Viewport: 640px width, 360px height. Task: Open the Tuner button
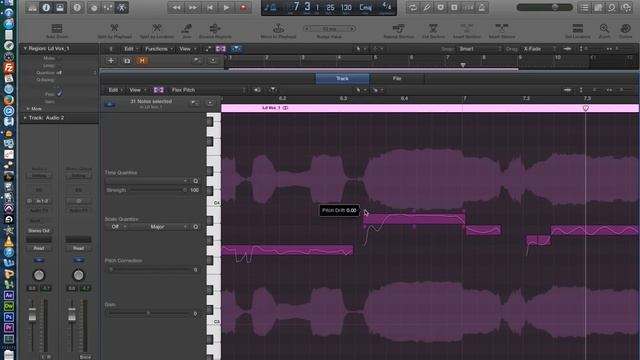440,7
